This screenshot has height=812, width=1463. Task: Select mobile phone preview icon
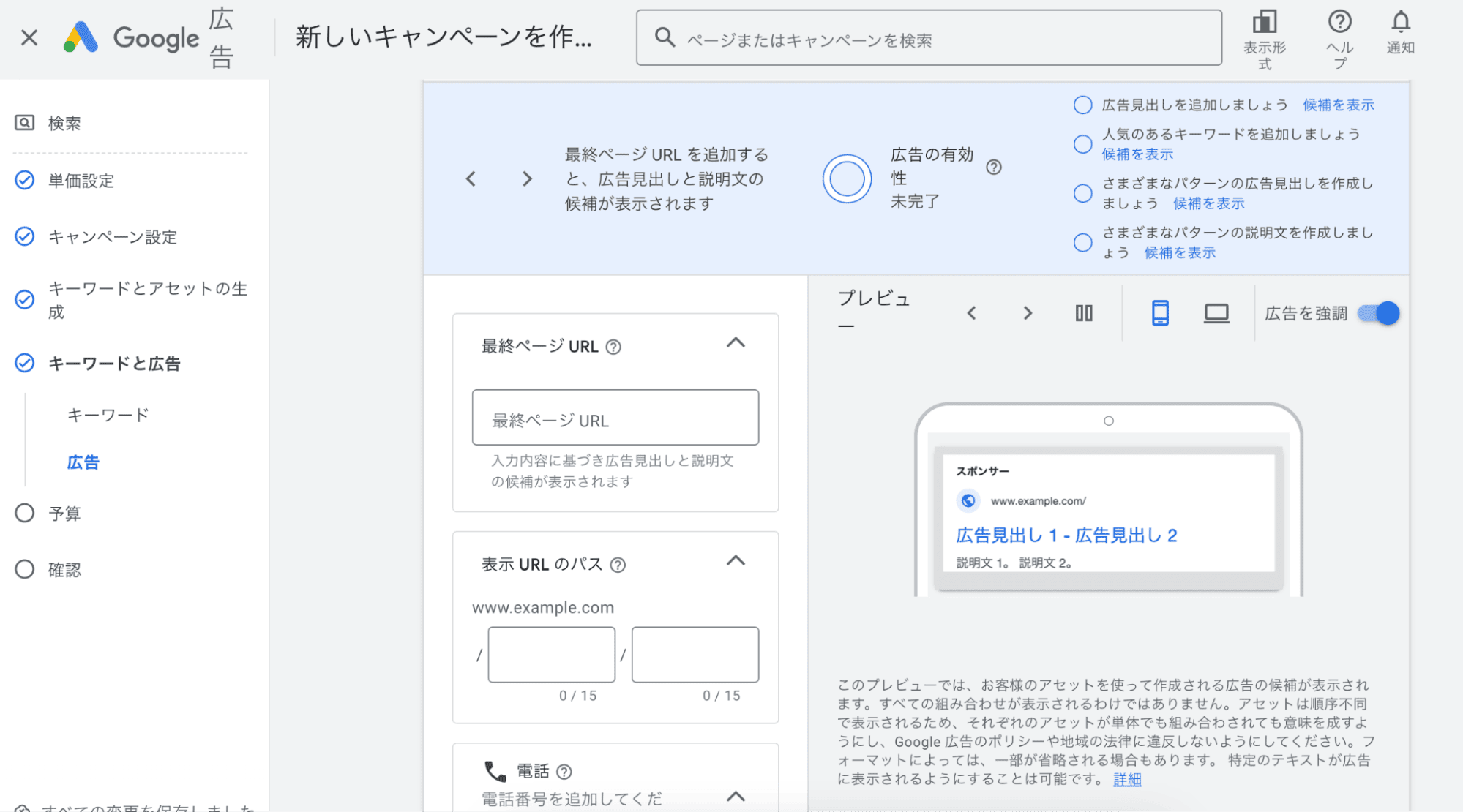(x=1160, y=313)
